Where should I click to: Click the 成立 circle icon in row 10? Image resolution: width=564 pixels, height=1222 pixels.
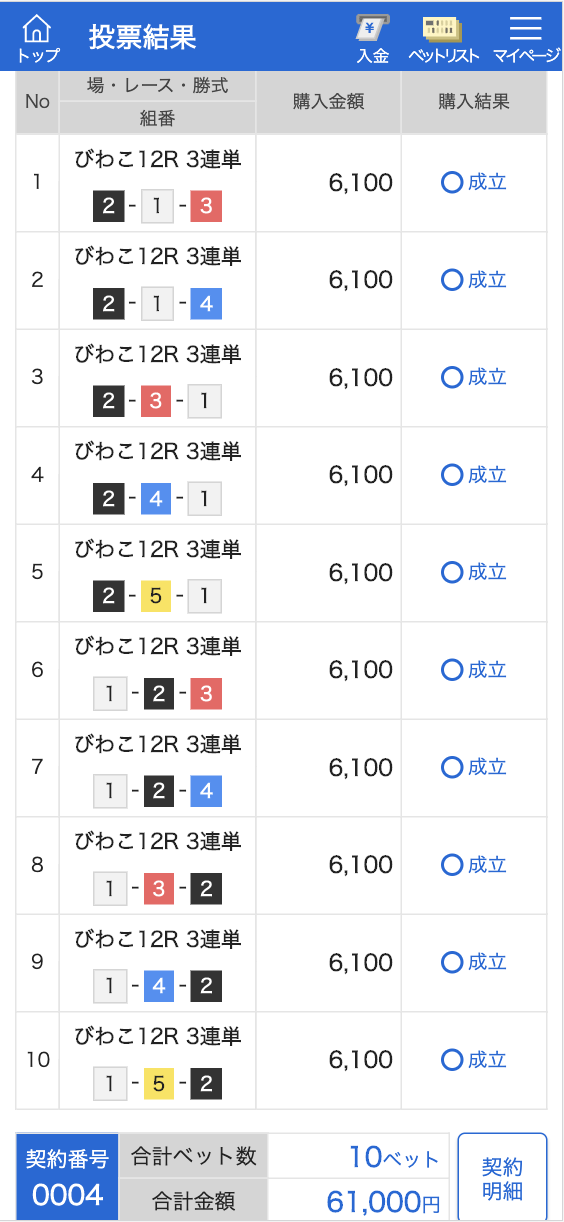(452, 1059)
